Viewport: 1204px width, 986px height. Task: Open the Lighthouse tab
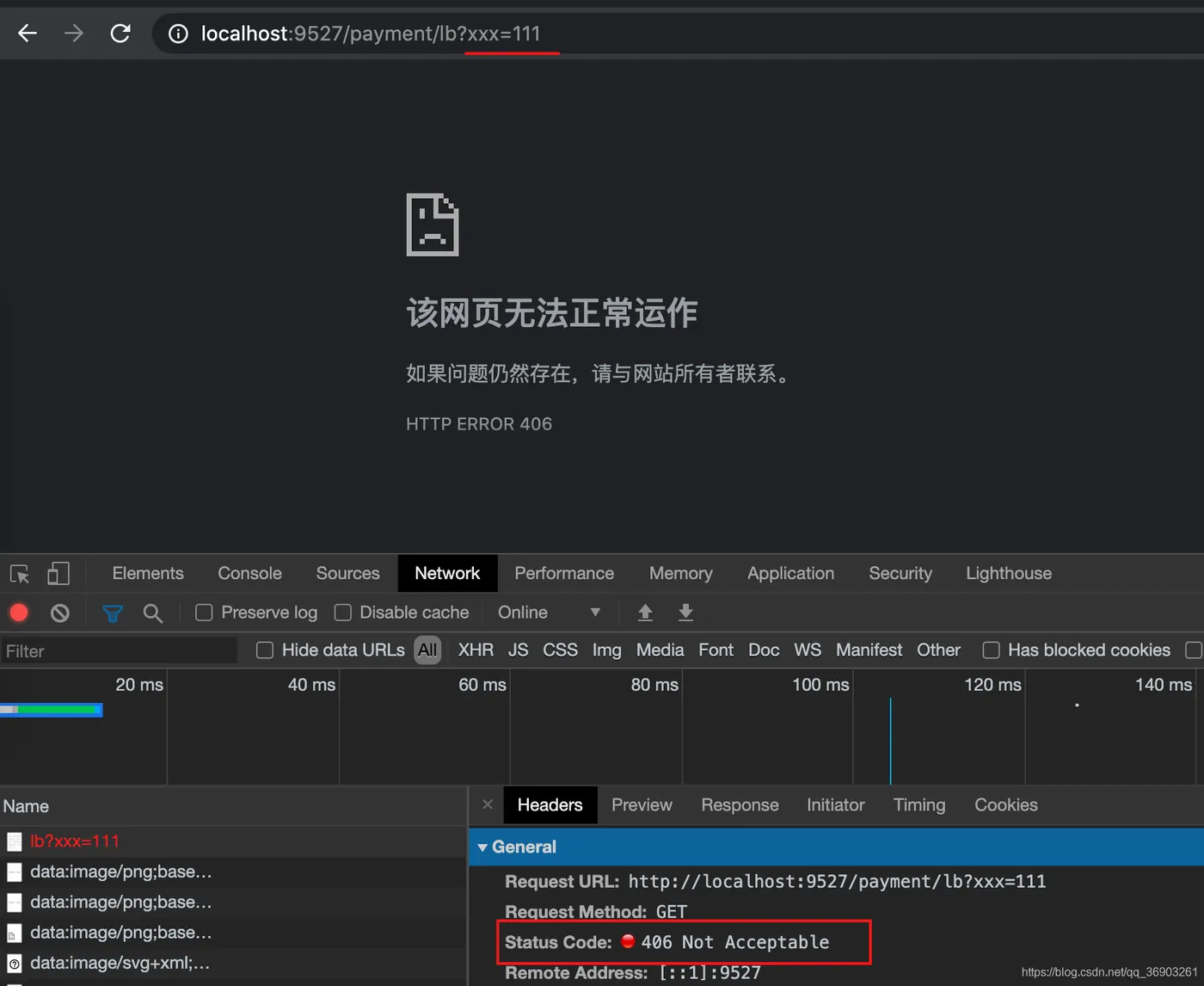[1009, 574]
